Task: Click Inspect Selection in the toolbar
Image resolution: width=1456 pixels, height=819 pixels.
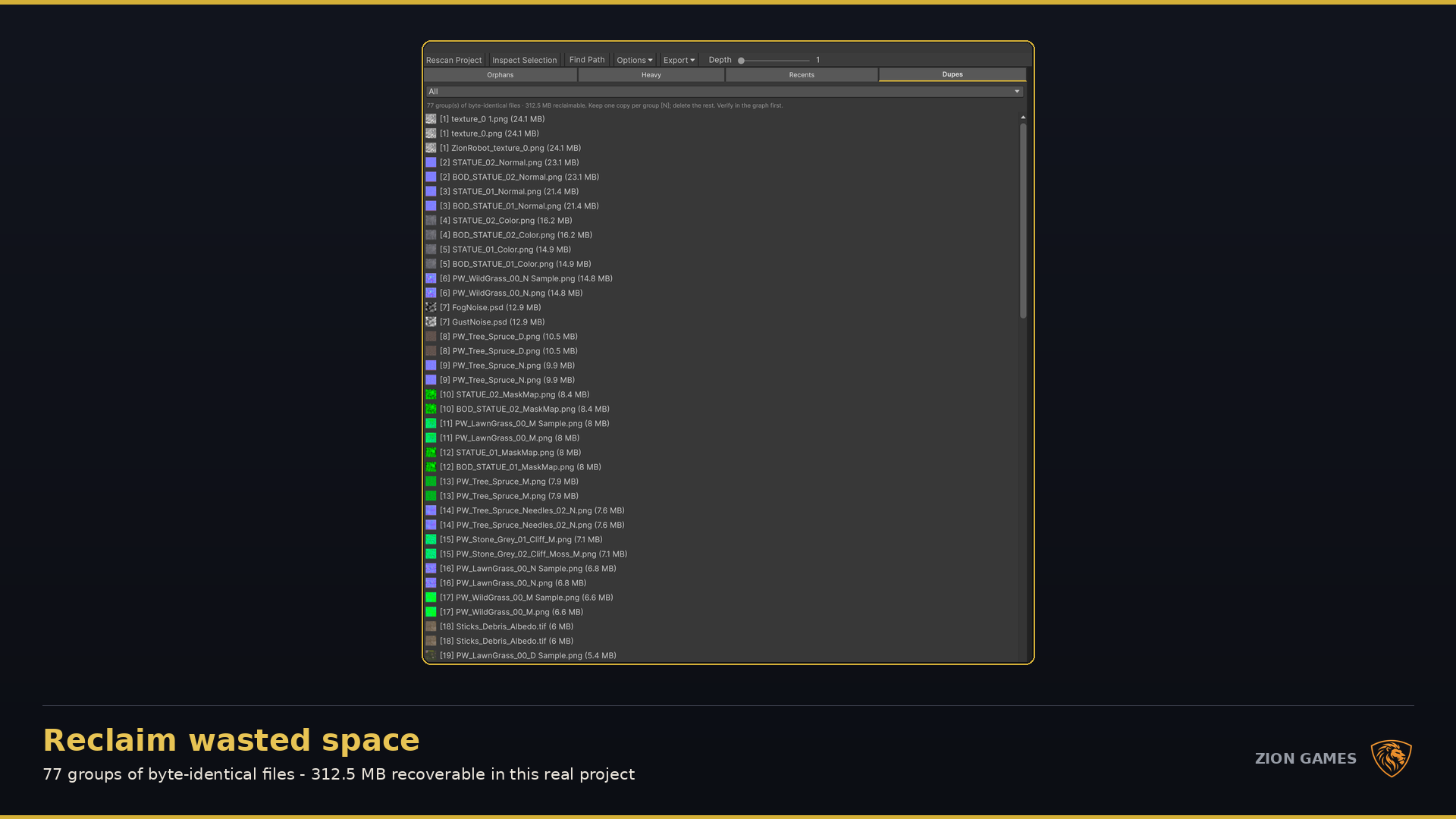Action: pos(524,60)
